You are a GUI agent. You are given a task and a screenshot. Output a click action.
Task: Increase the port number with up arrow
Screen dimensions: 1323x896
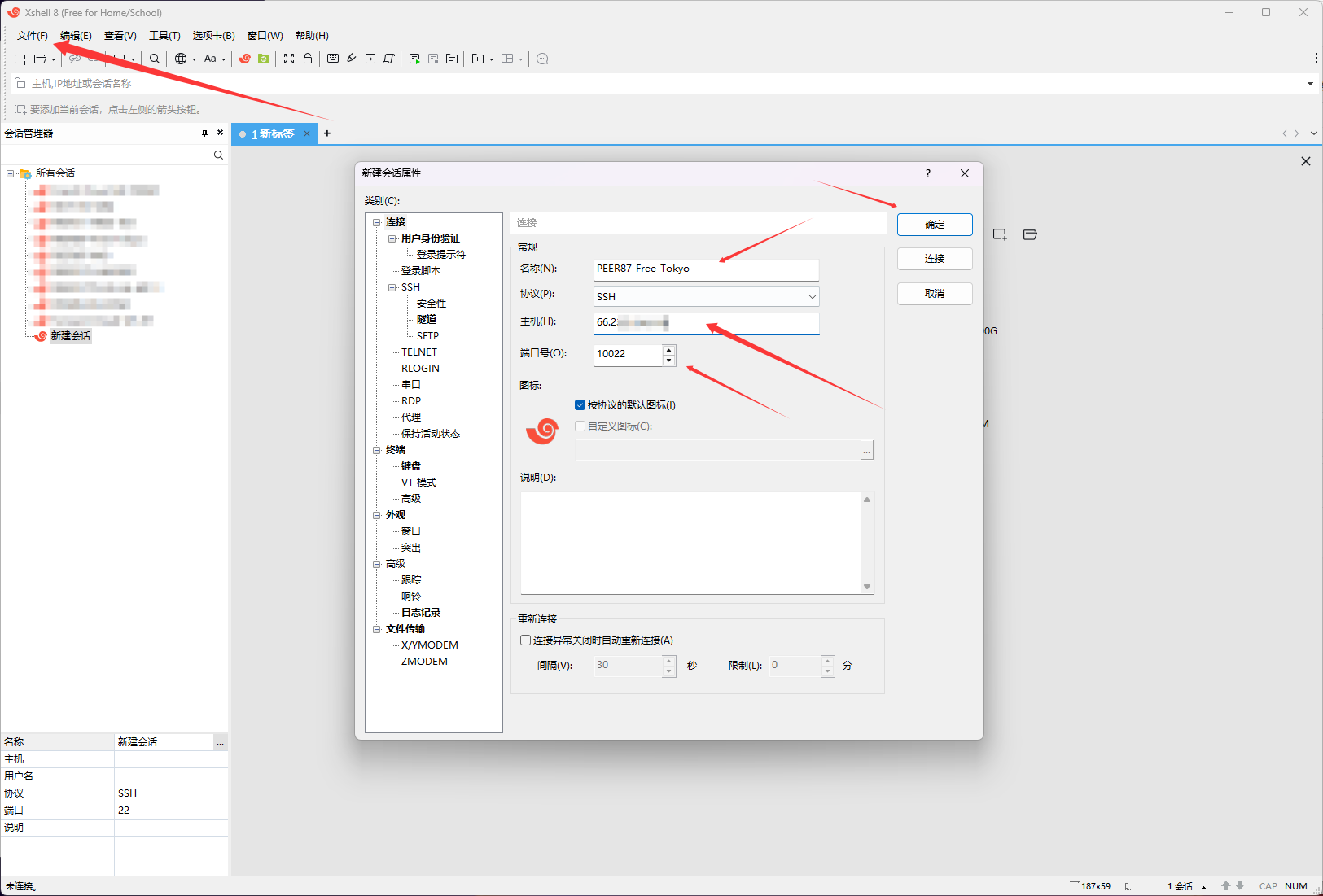coord(668,349)
